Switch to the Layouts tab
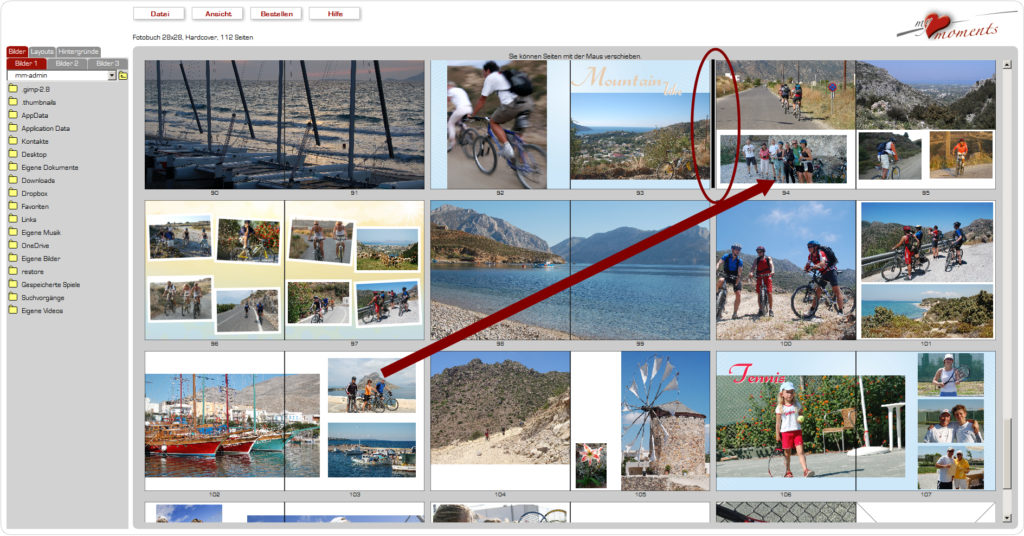The image size is (1024, 536). click(42, 51)
